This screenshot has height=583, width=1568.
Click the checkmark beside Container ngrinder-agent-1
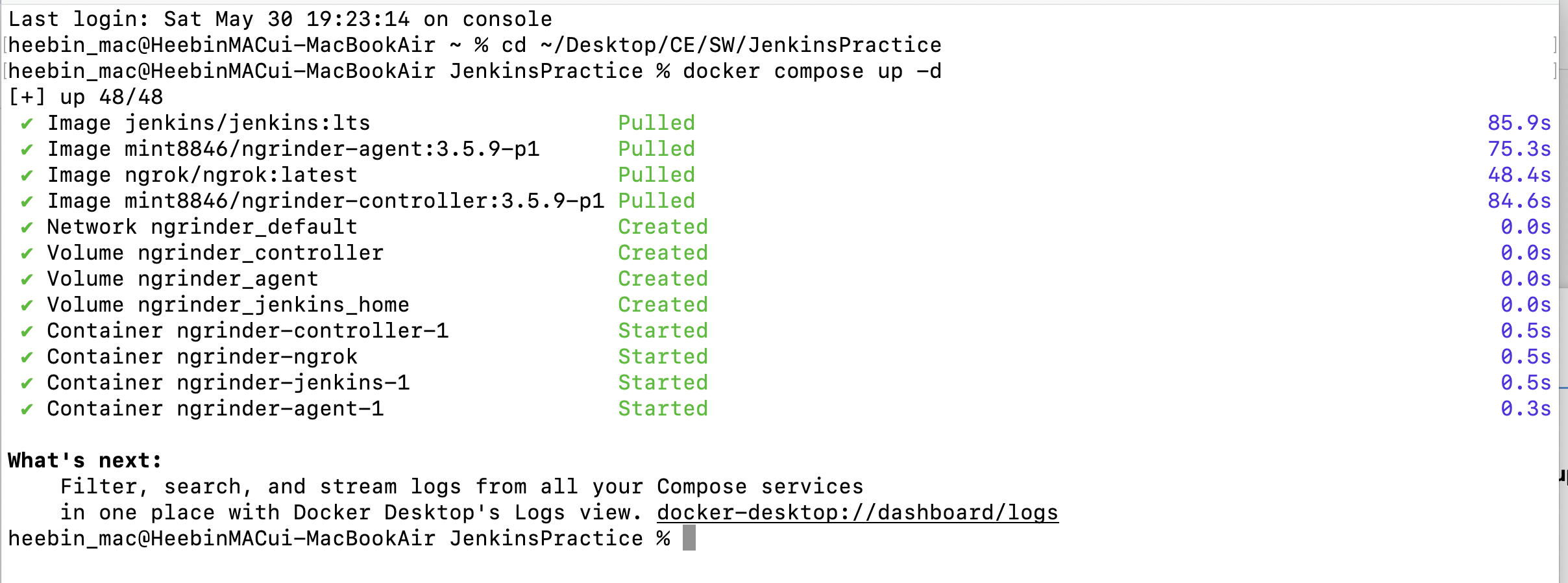click(x=27, y=409)
